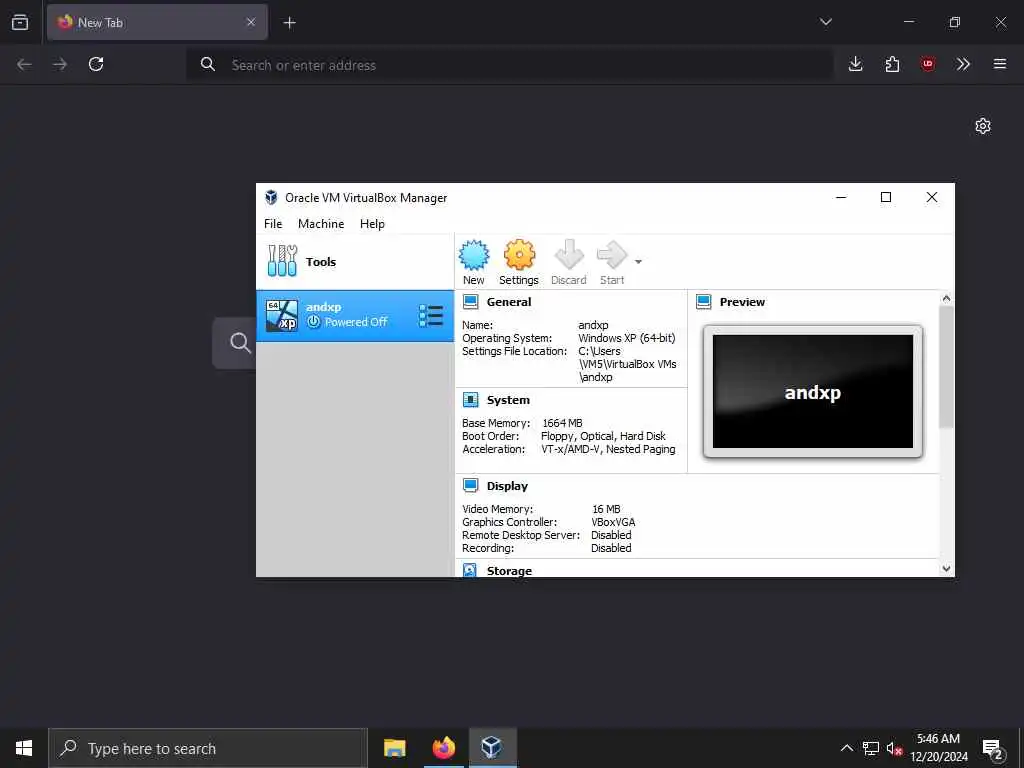The image size is (1024, 768).
Task: Click the Windows Start button
Action: (x=24, y=748)
